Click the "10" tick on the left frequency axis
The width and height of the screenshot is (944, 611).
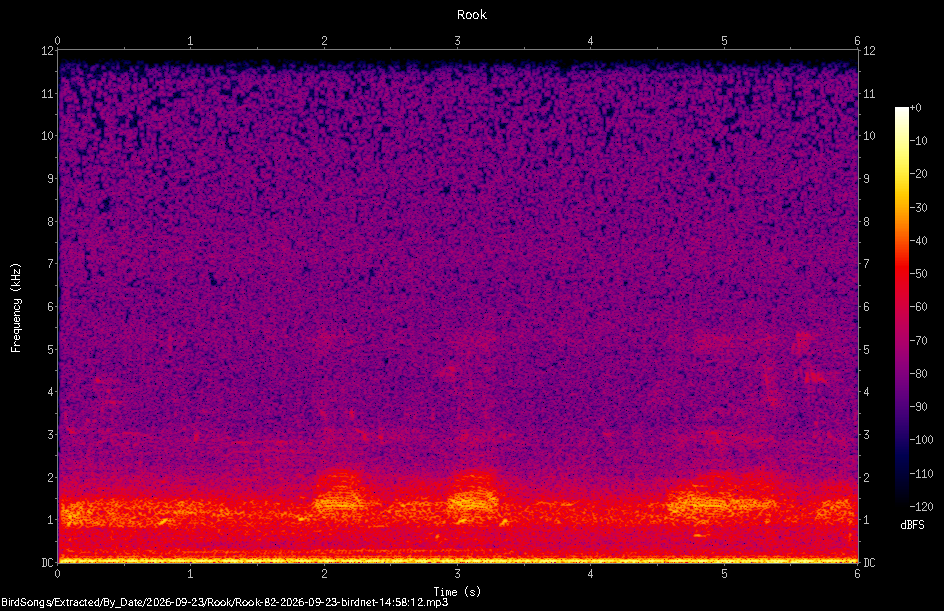point(48,136)
